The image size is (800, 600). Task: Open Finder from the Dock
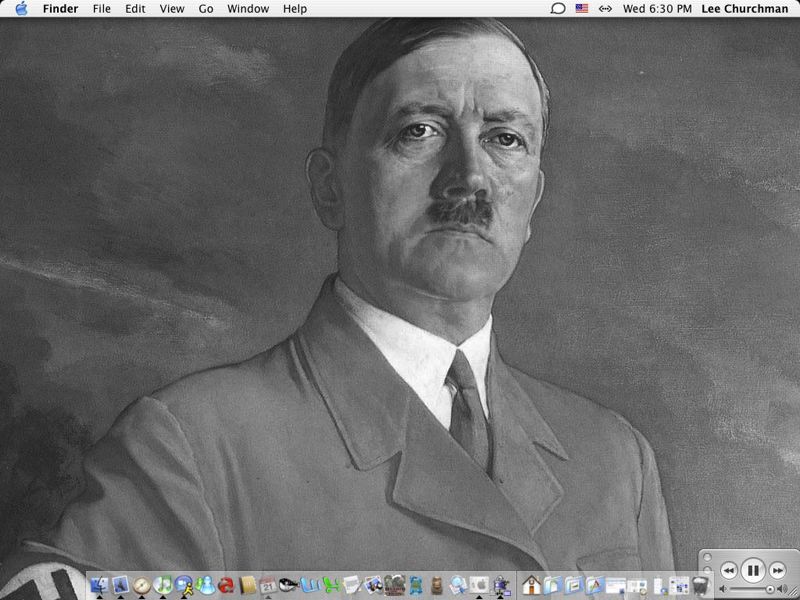pos(99,585)
